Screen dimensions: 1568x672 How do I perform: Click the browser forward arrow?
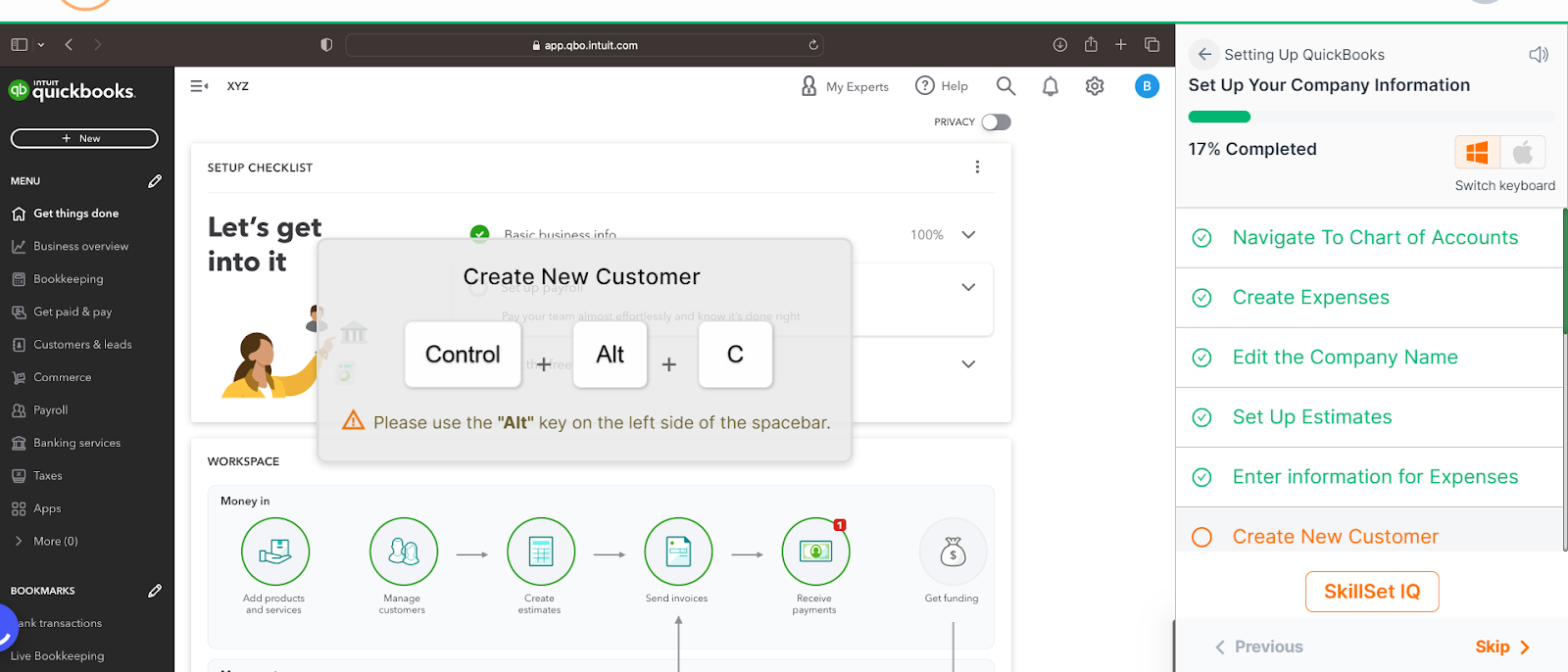click(x=97, y=45)
